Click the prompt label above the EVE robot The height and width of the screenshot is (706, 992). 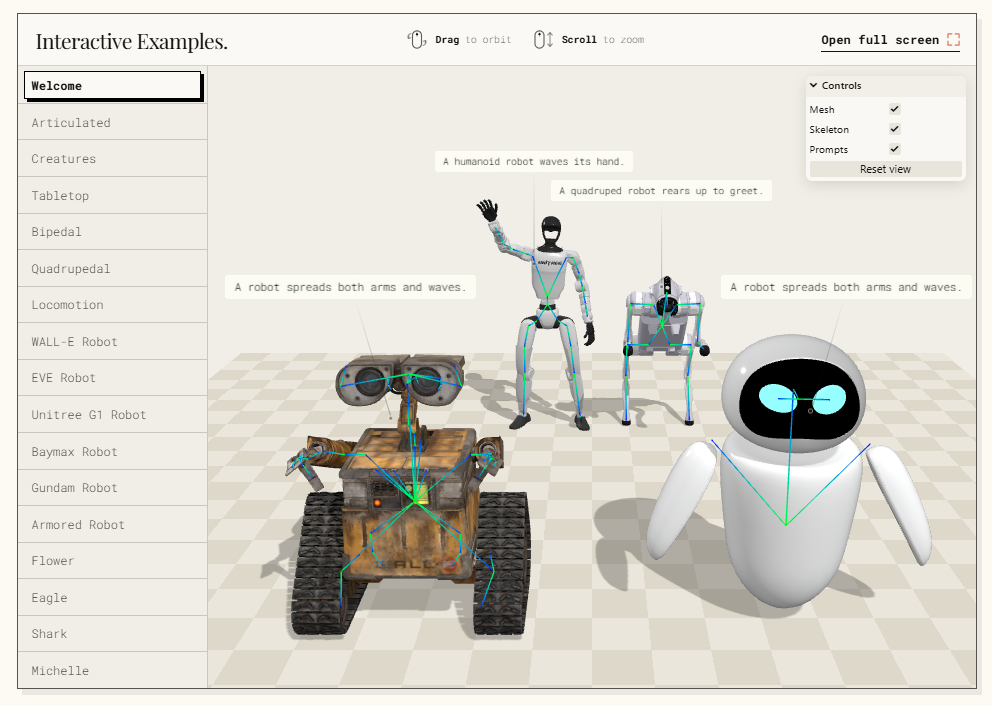pos(846,287)
